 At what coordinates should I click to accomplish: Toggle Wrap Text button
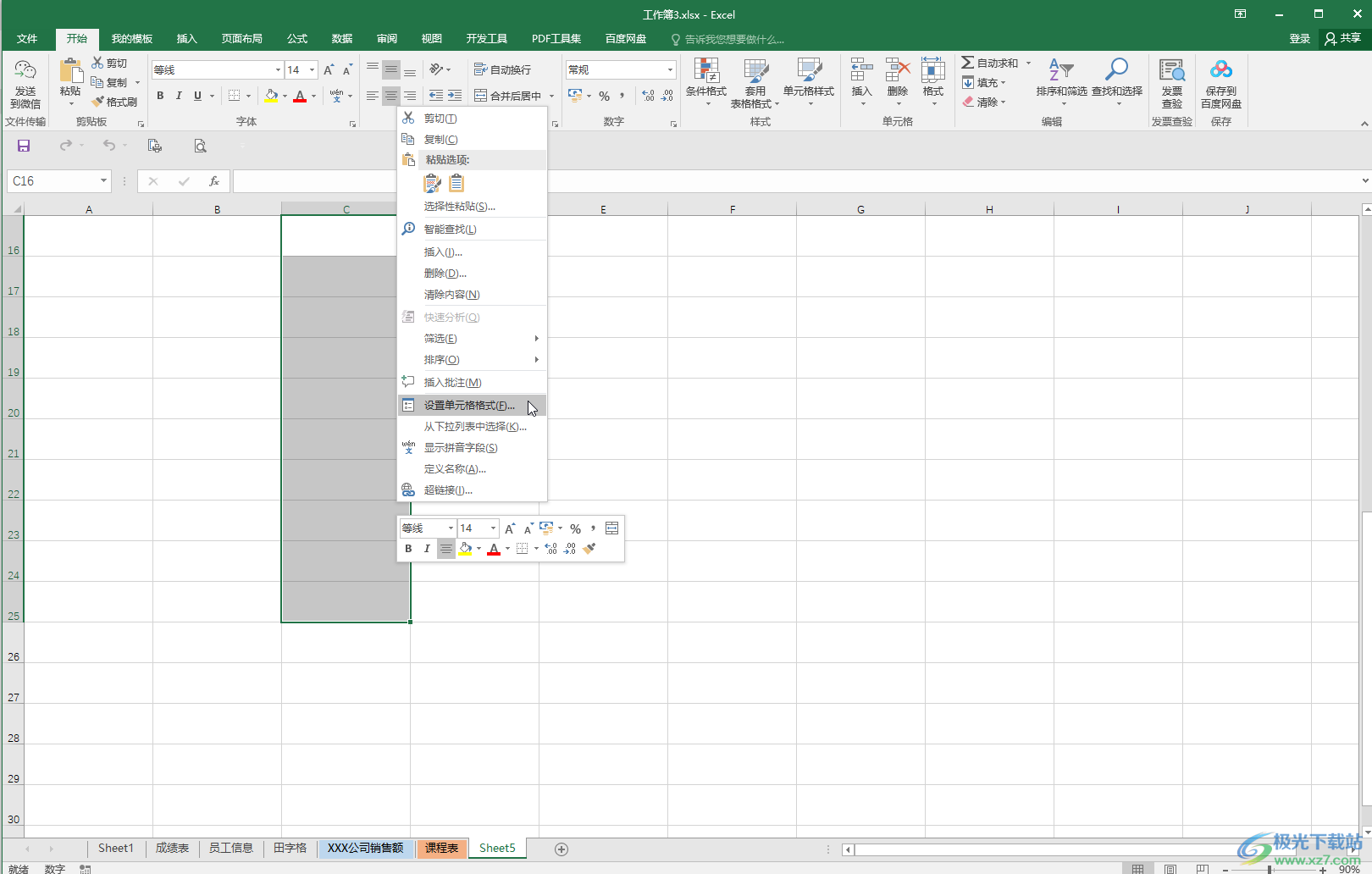(x=503, y=70)
